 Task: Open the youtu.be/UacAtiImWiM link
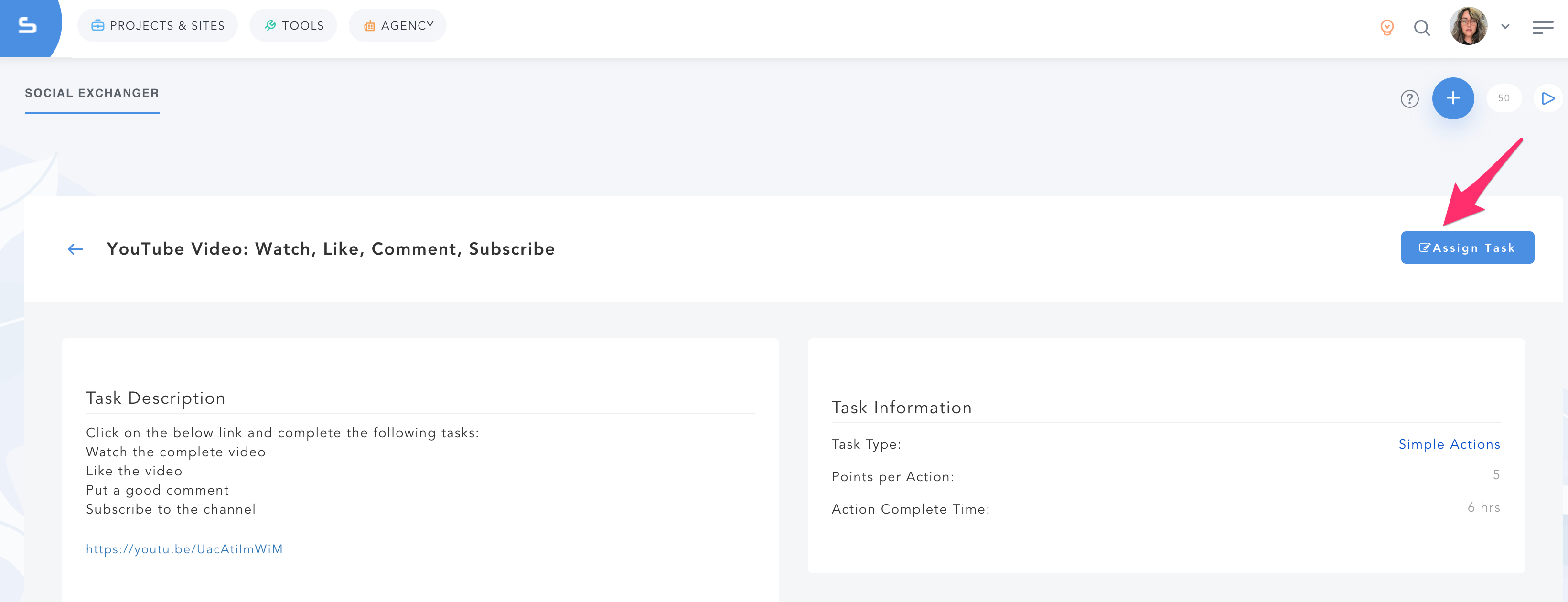(x=184, y=549)
